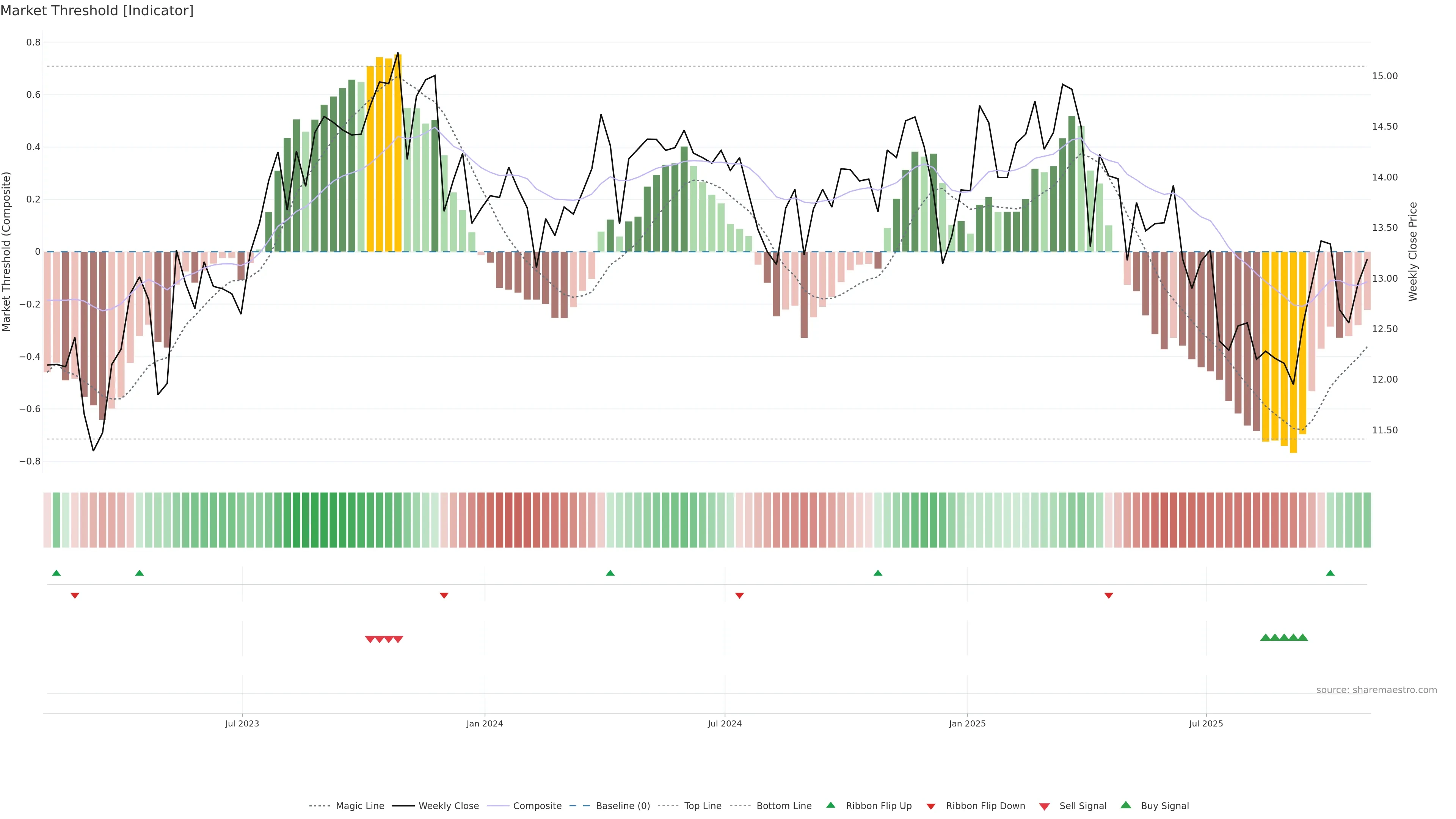Click the Jan 2024 x-axis label

(485, 723)
